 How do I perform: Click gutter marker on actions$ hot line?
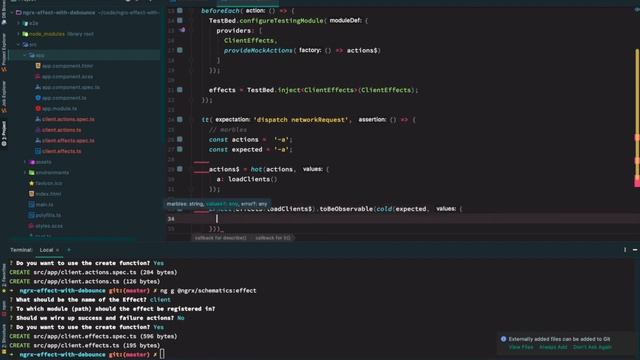coord(180,169)
